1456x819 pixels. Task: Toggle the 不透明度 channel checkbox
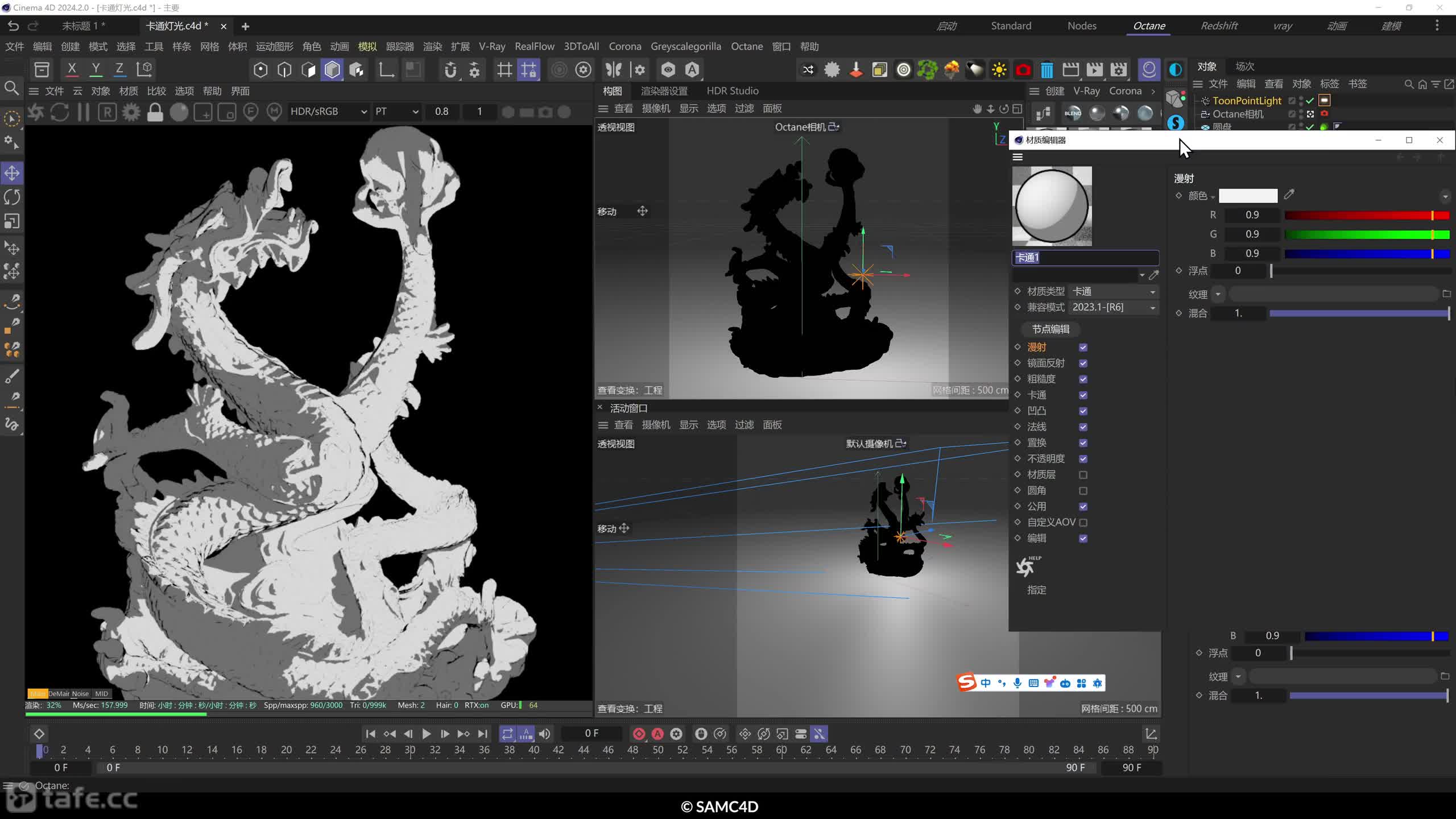1083,459
